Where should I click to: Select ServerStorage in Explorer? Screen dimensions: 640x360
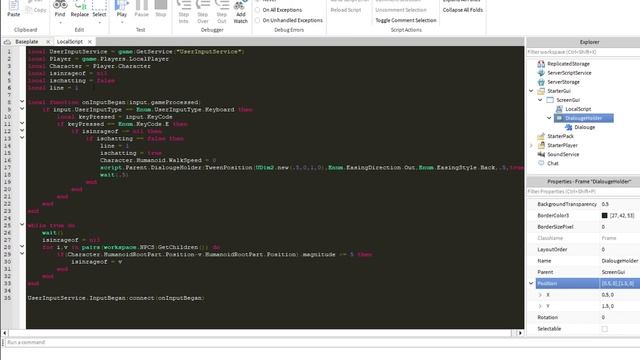pos(563,82)
